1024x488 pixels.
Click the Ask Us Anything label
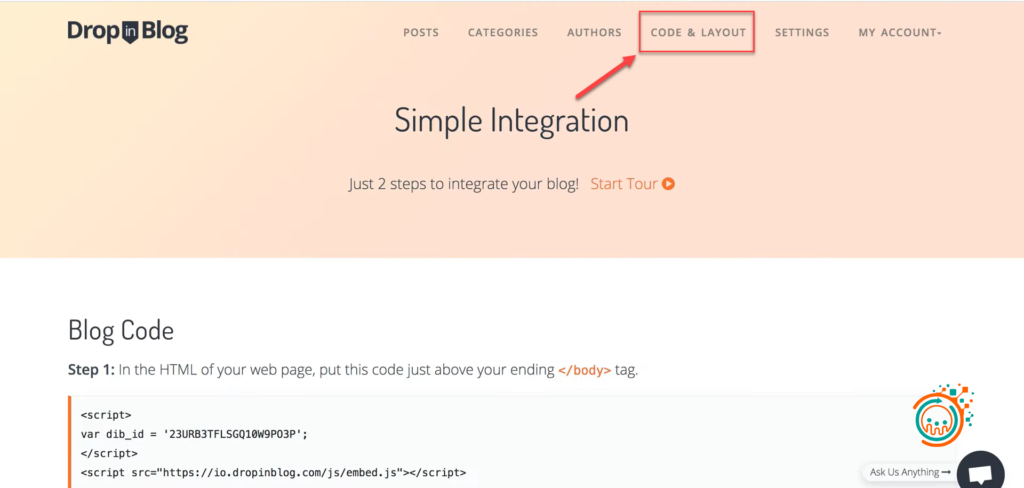tap(905, 472)
